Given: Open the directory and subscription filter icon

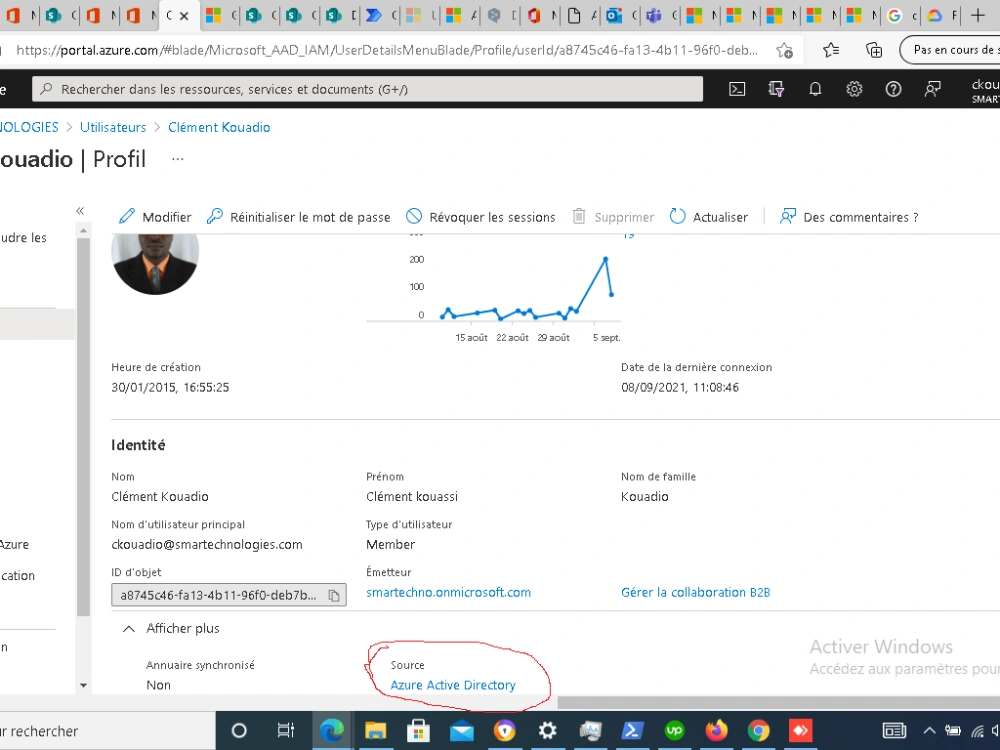Looking at the screenshot, I should tap(776, 89).
